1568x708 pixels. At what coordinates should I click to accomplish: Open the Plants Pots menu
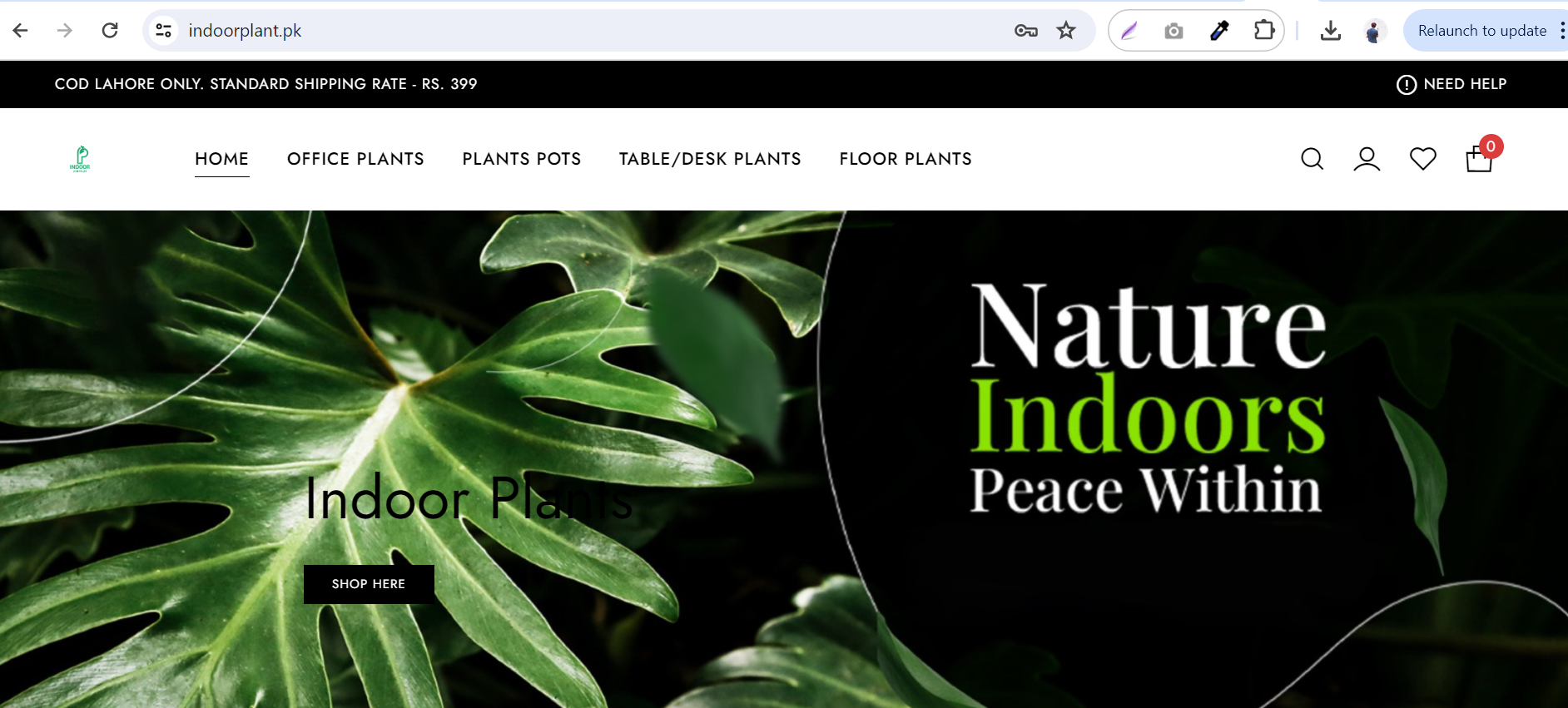(522, 159)
